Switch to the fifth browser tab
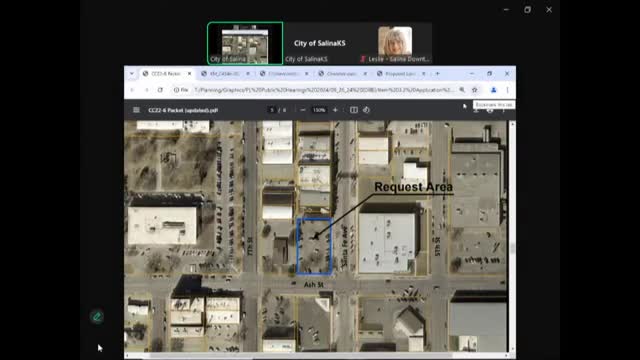Screen dimensions: 640x360 400,74
